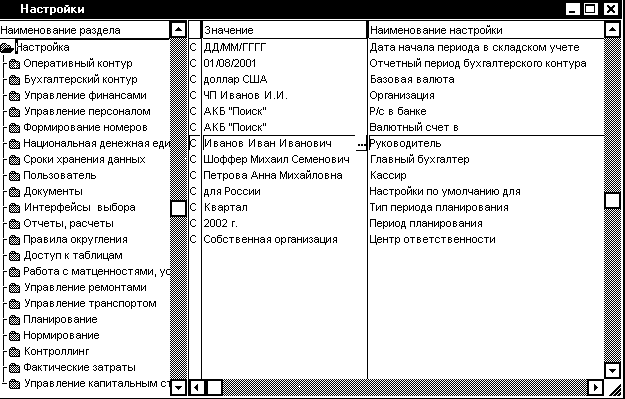Click the Наименование настройки column header
Image resolution: width=625 pixels, height=399 pixels.
point(486,30)
